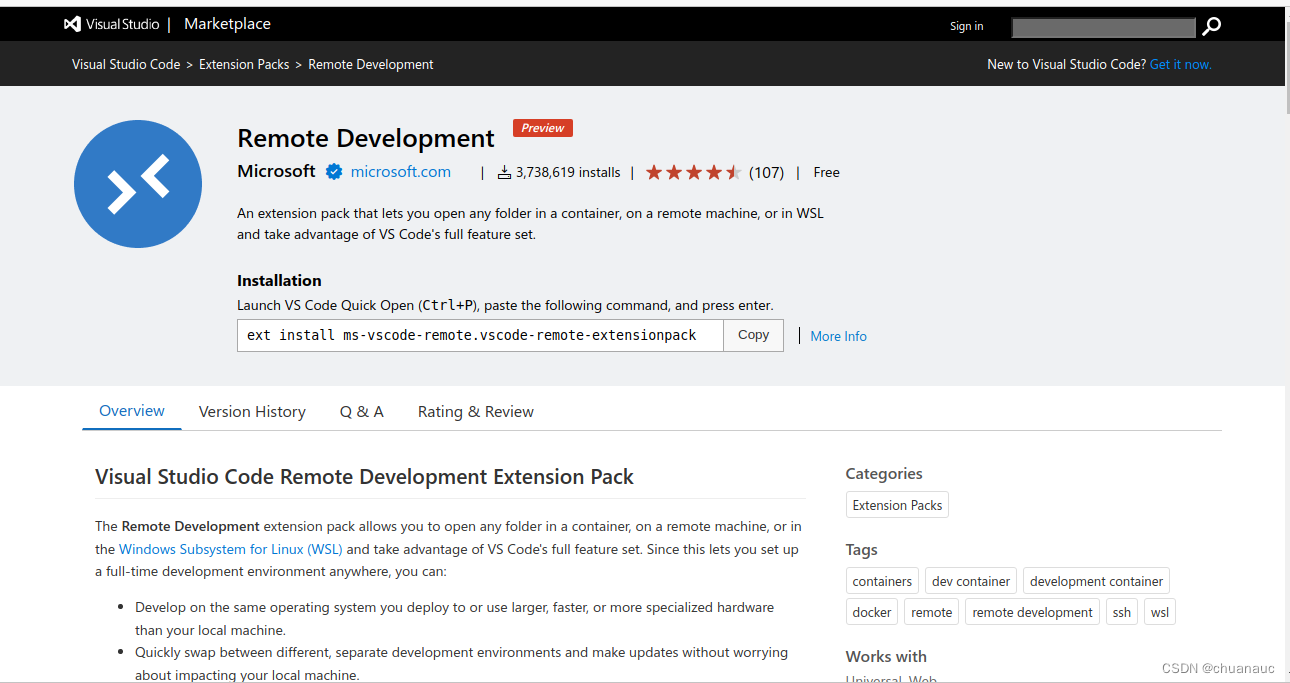Copy the install command

click(x=754, y=336)
